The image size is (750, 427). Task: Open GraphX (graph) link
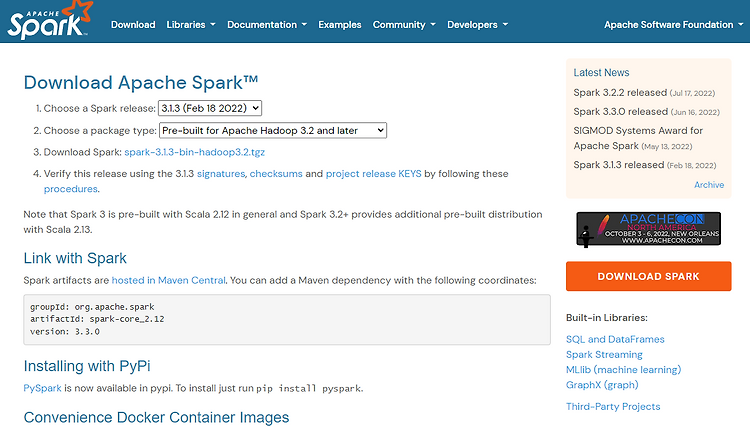[602, 385]
